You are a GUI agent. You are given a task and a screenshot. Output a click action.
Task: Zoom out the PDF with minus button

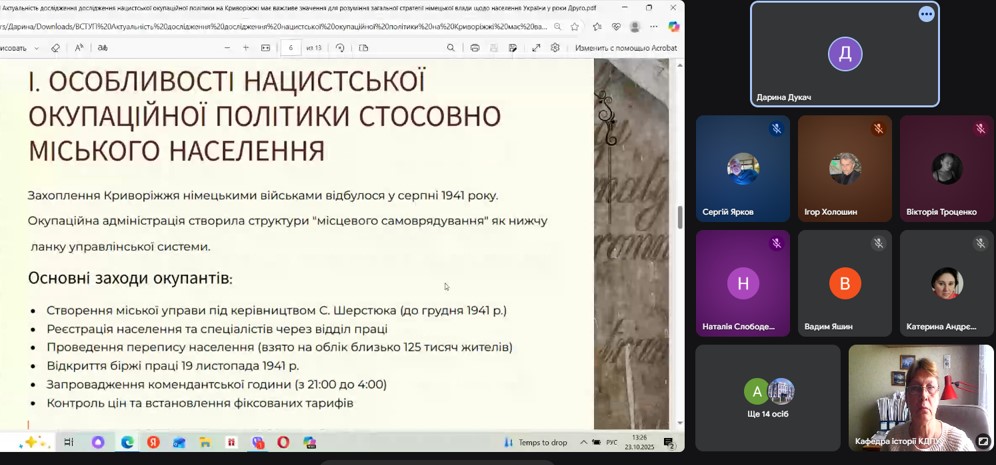[x=228, y=48]
